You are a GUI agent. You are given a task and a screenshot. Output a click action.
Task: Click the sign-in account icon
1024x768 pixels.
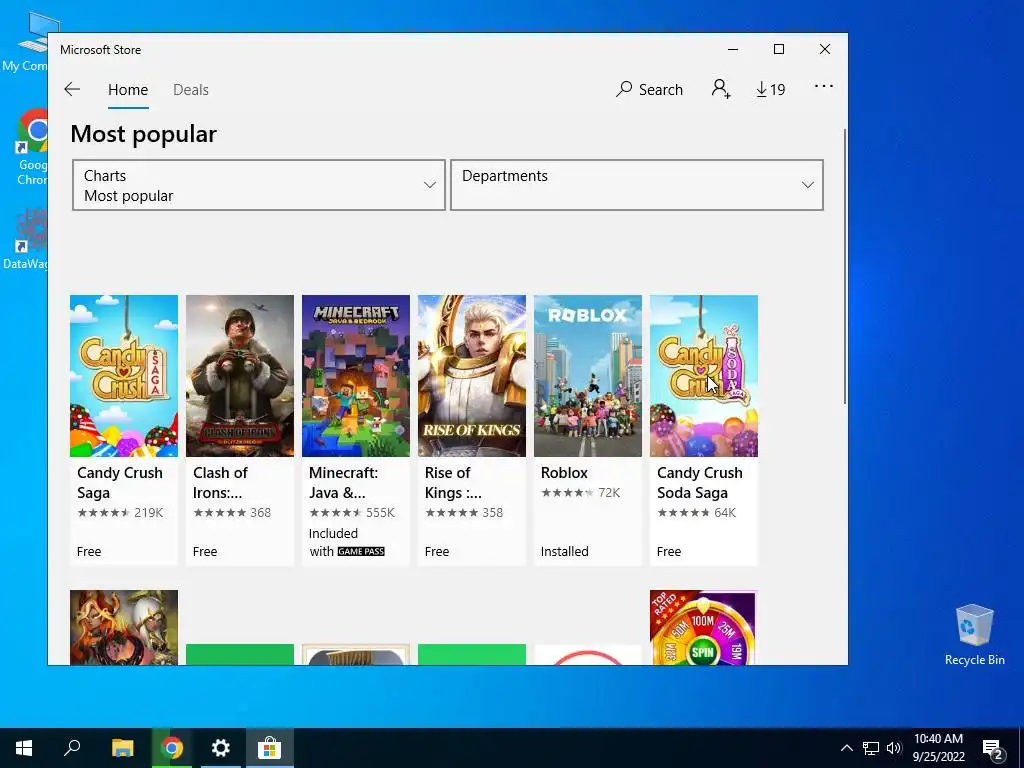[x=720, y=89]
